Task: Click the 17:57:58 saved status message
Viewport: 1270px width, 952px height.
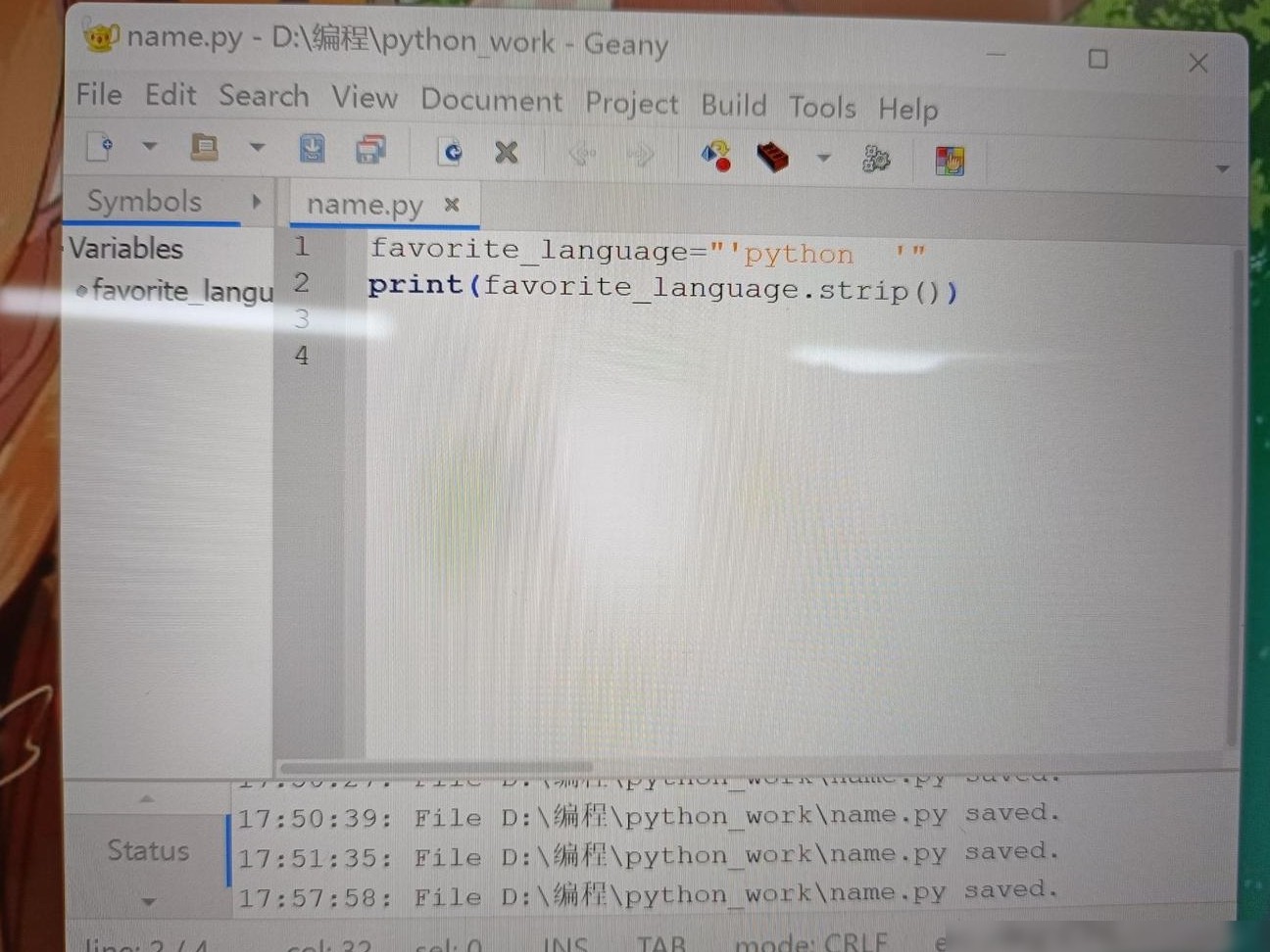Action: pyautogui.click(x=649, y=895)
